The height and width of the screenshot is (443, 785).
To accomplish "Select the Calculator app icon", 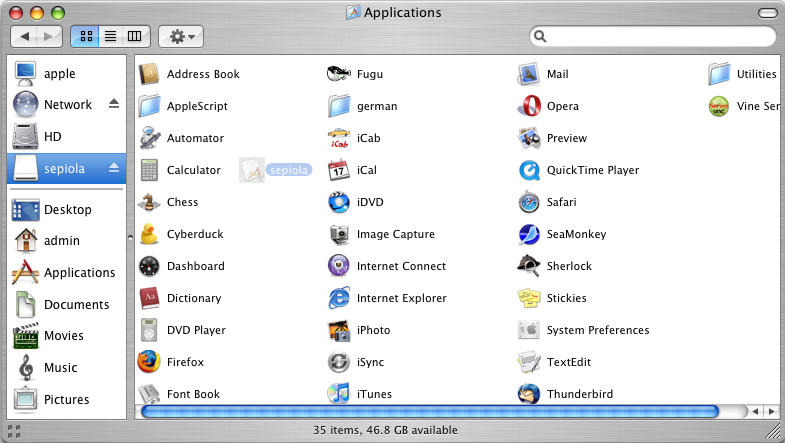I will coord(149,170).
